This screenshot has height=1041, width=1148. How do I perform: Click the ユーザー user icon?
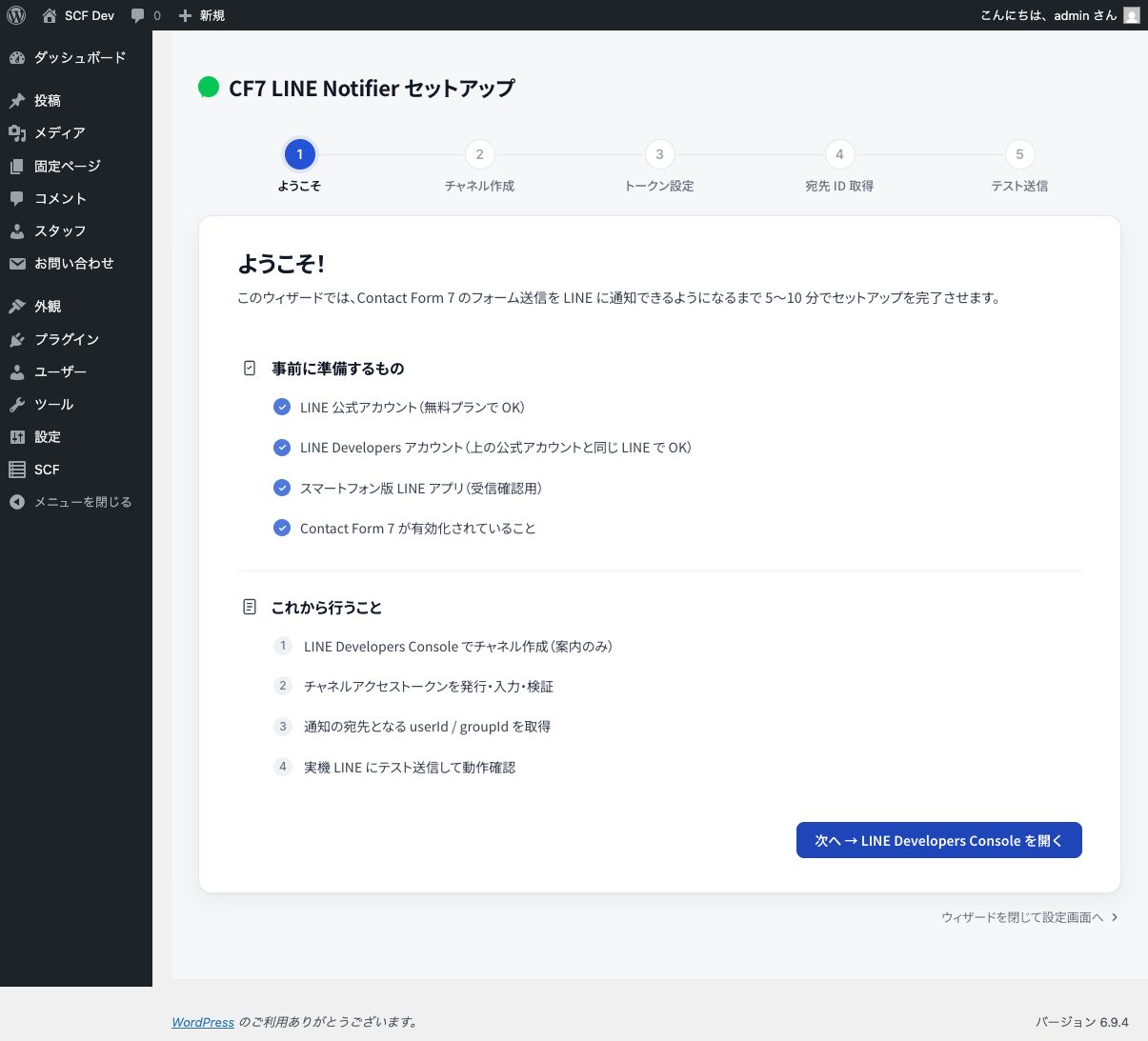[x=17, y=372]
